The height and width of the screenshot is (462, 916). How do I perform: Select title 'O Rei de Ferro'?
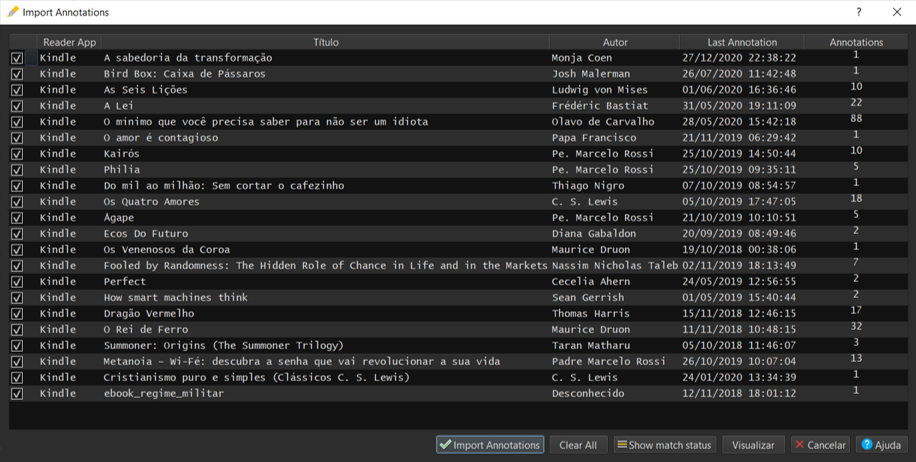point(146,329)
